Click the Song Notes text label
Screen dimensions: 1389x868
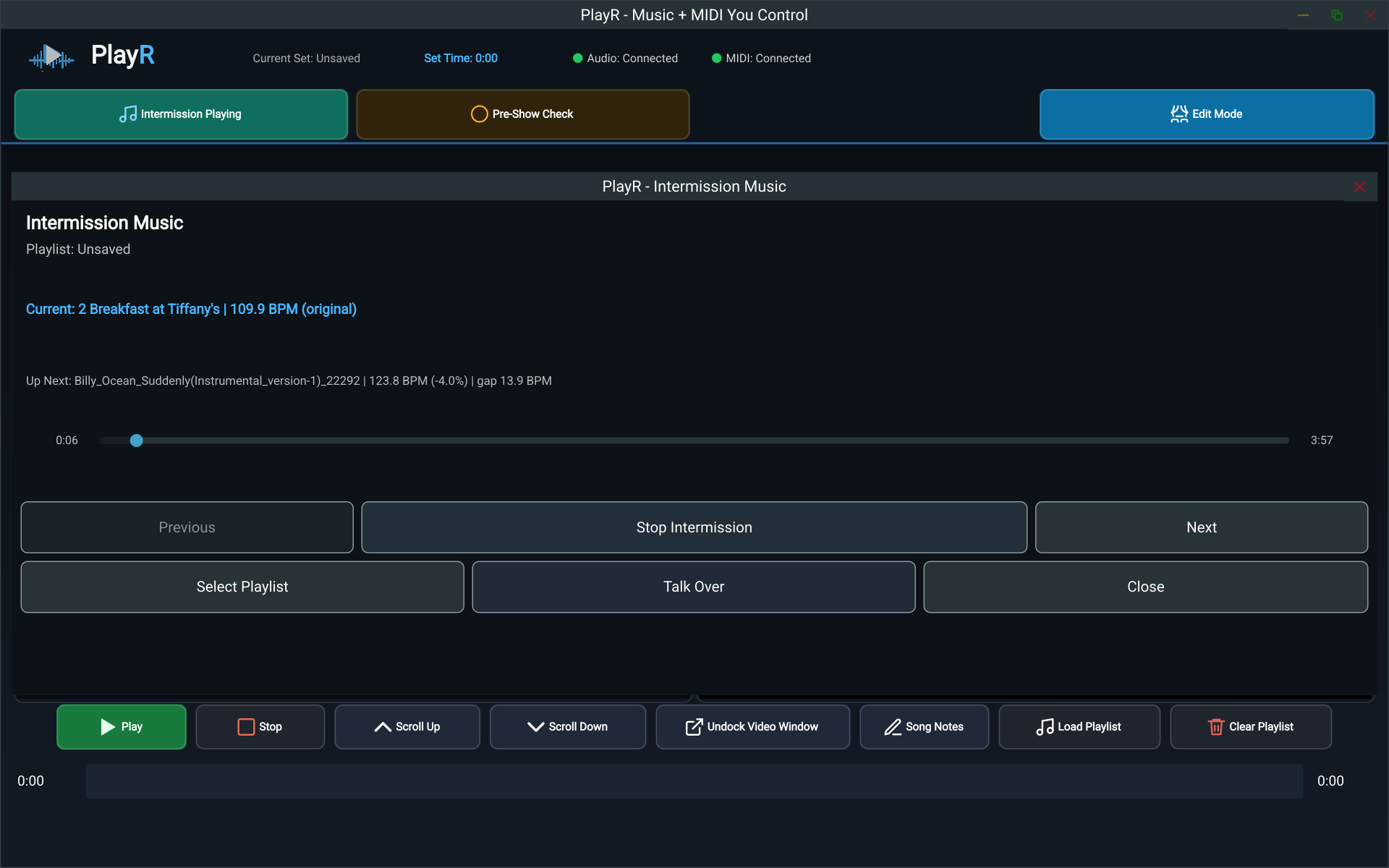pos(934,727)
